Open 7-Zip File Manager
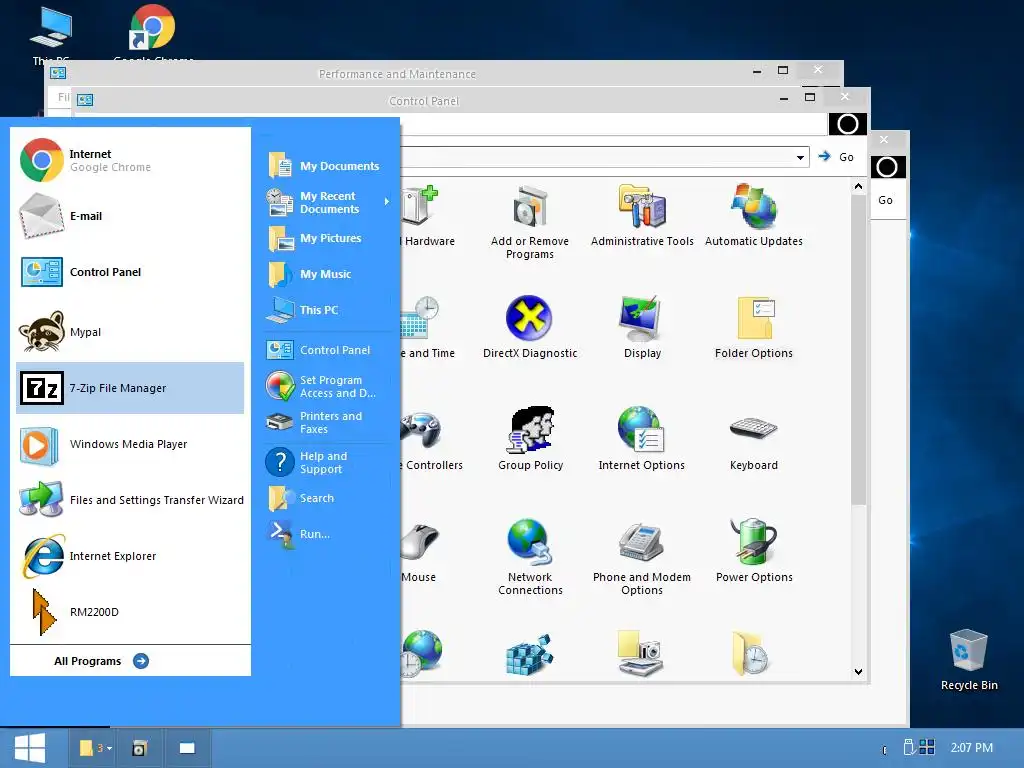 coord(130,388)
